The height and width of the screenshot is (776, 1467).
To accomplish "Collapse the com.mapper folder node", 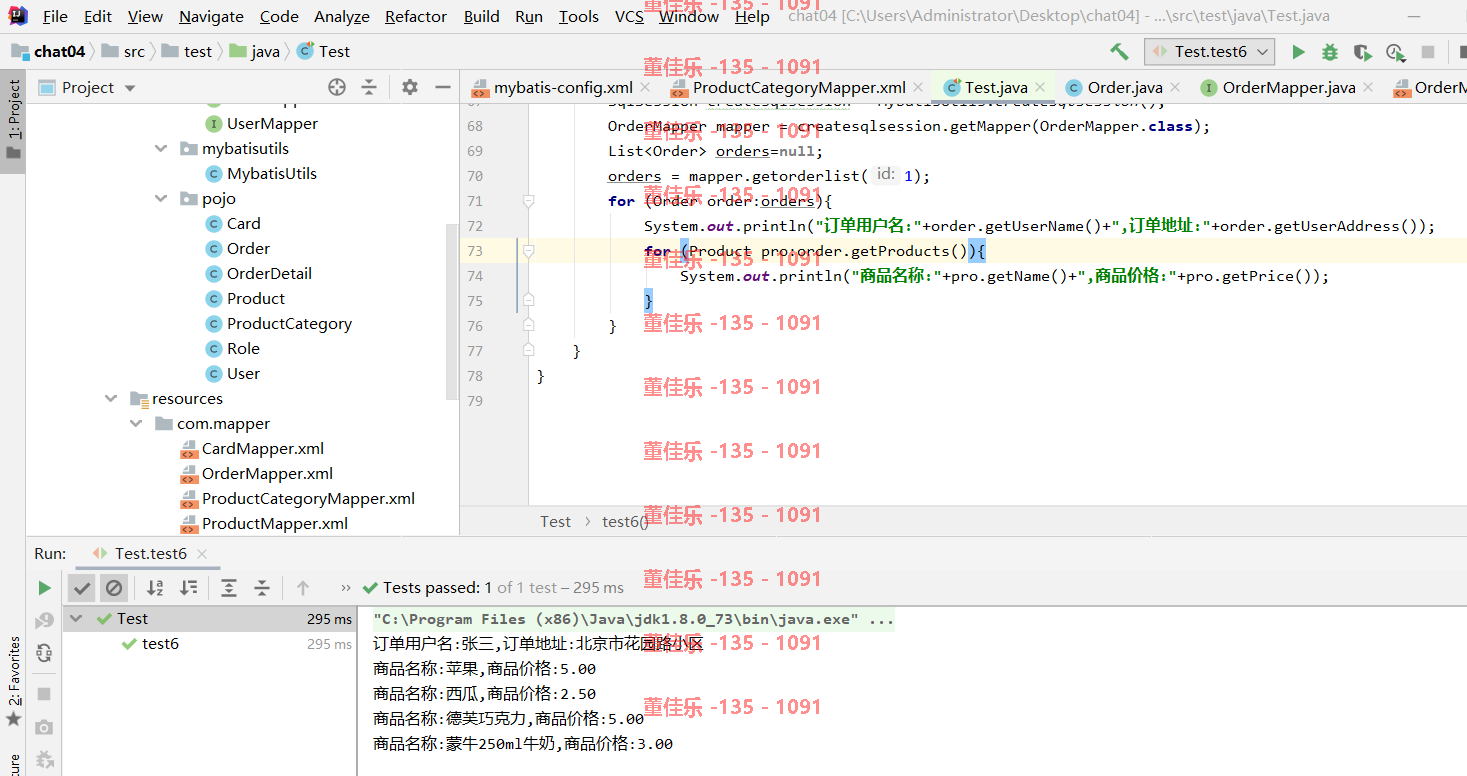I will coord(136,424).
